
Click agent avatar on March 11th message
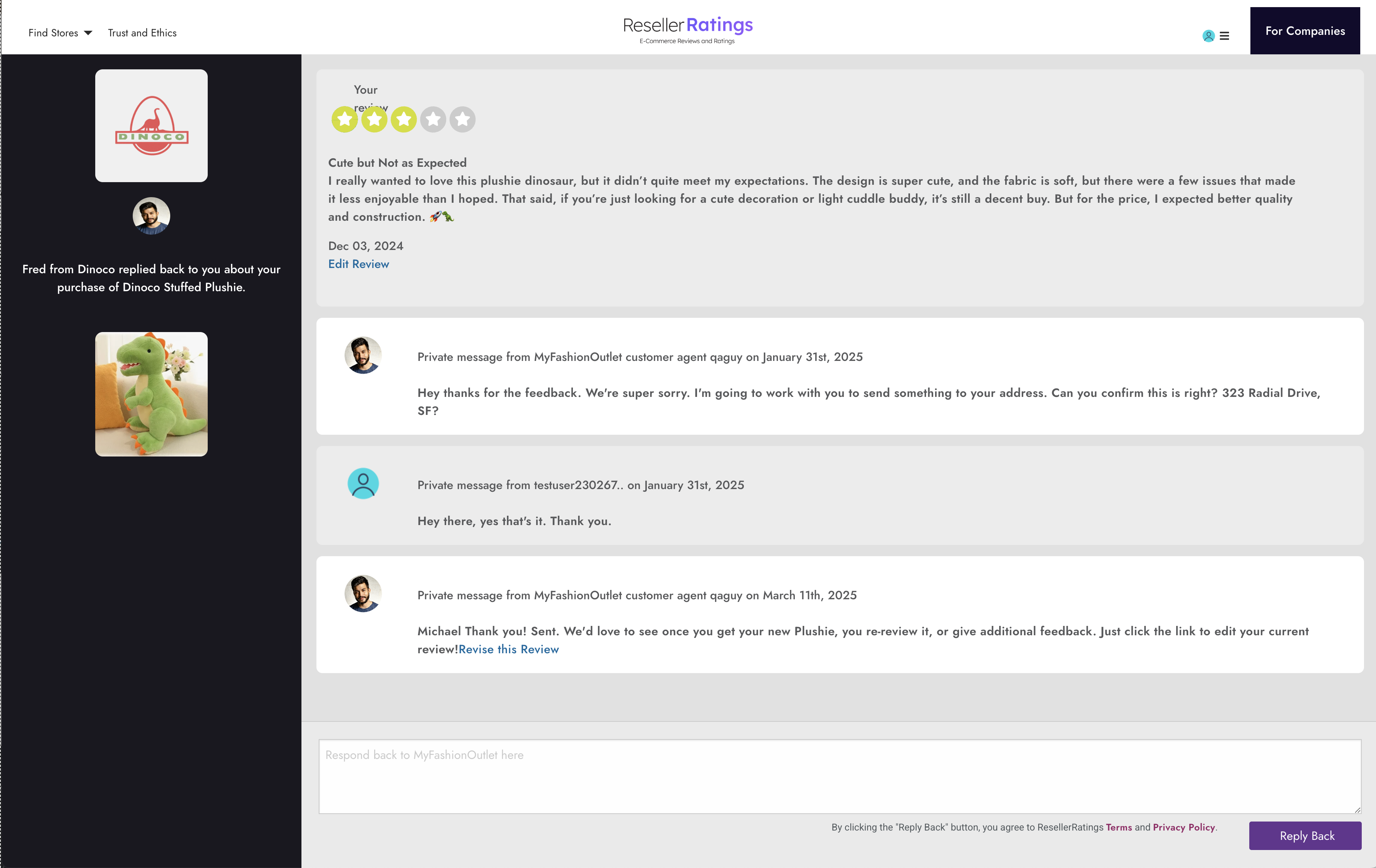[x=363, y=593]
